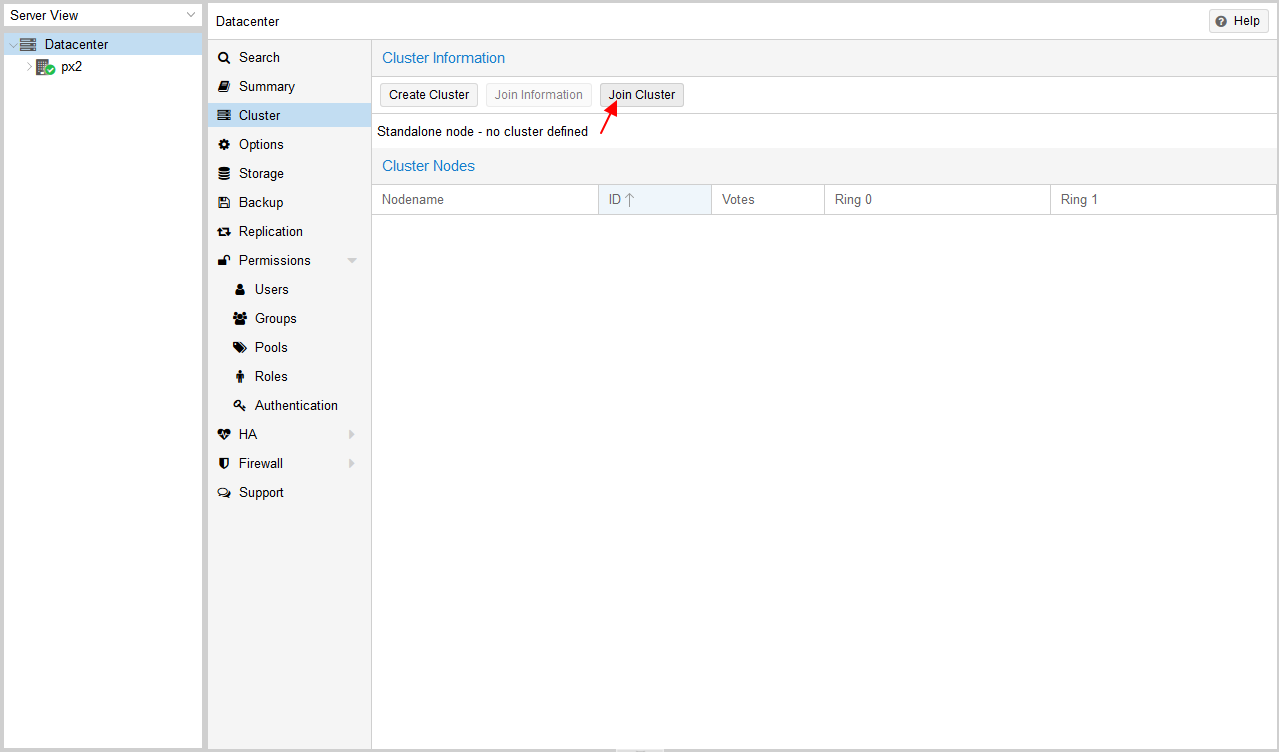Collapse the Permissions submenu arrow
Image resolution: width=1279 pixels, height=752 pixels.
tap(352, 261)
